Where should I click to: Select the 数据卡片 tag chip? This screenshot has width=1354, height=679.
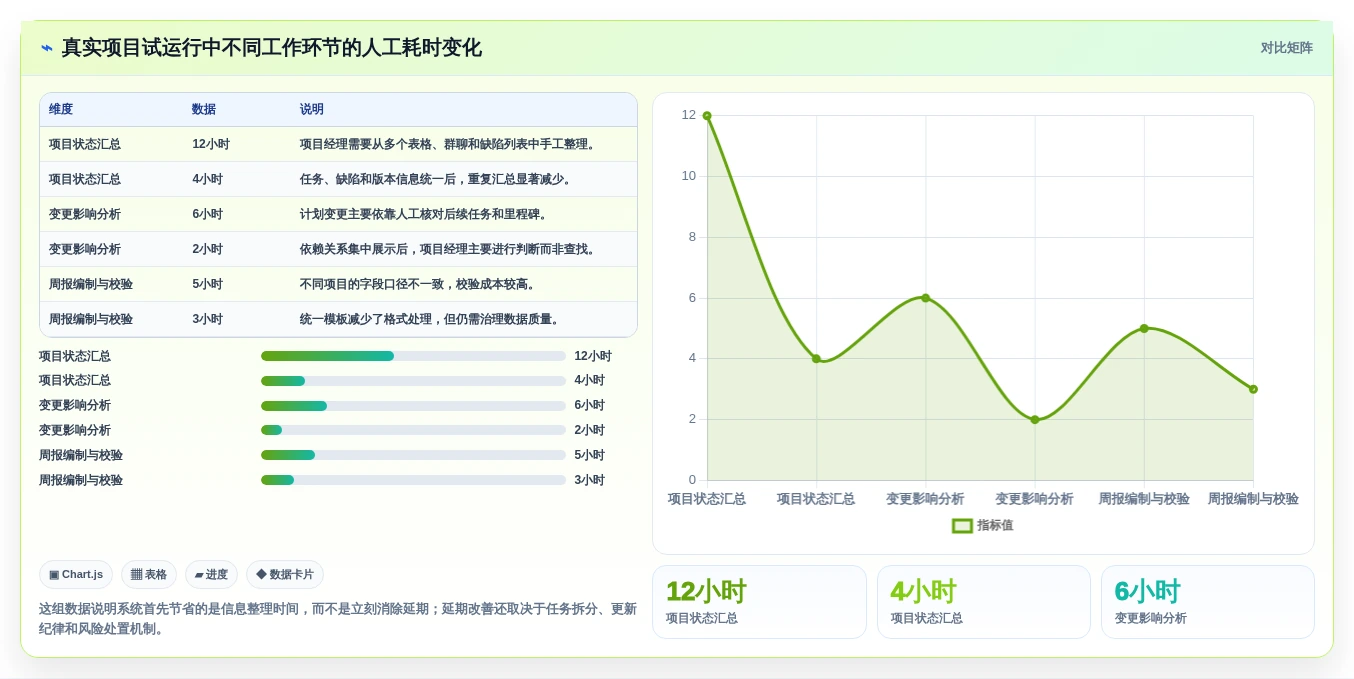pyautogui.click(x=285, y=574)
